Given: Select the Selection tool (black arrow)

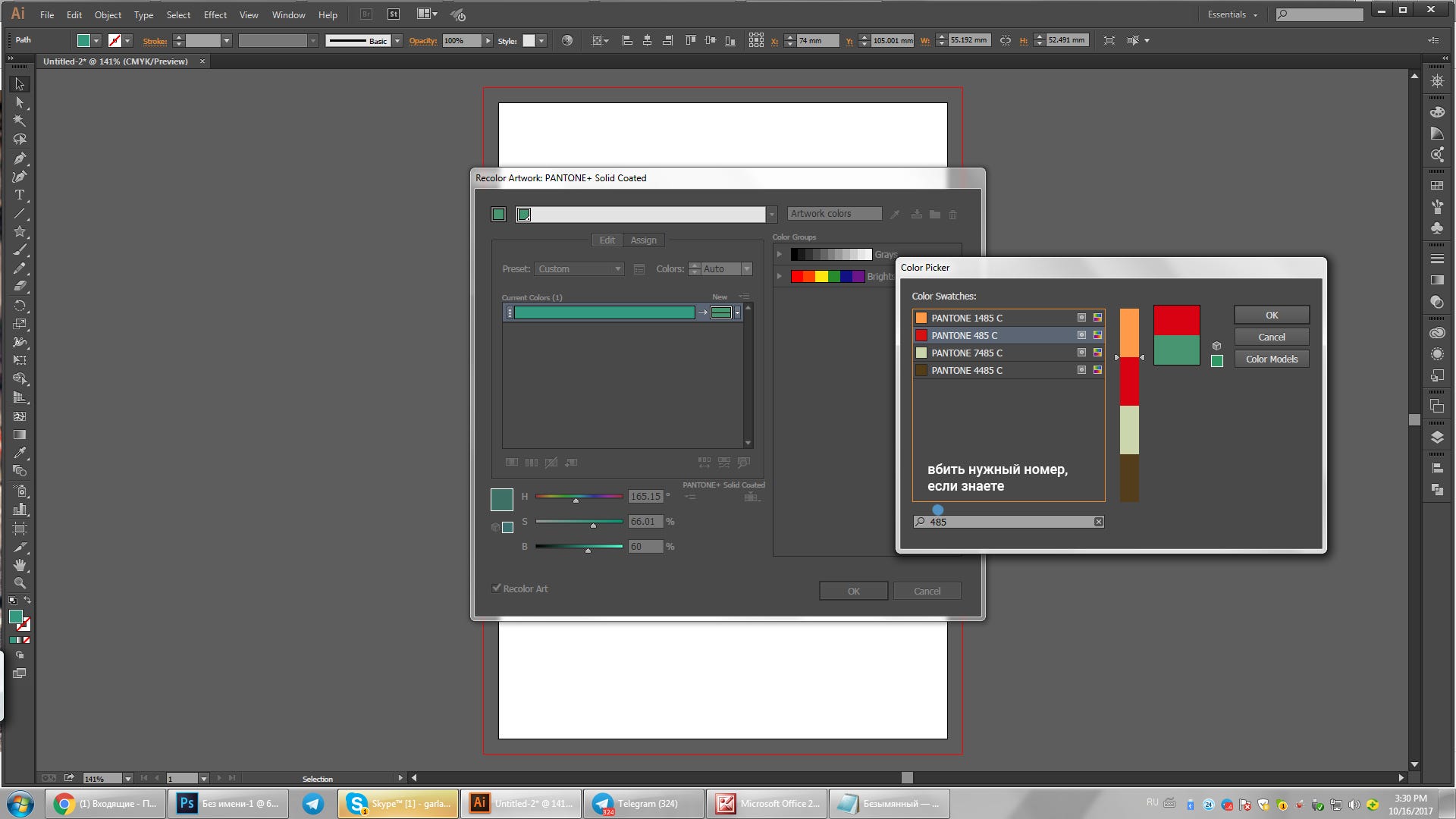Looking at the screenshot, I should 20,84.
